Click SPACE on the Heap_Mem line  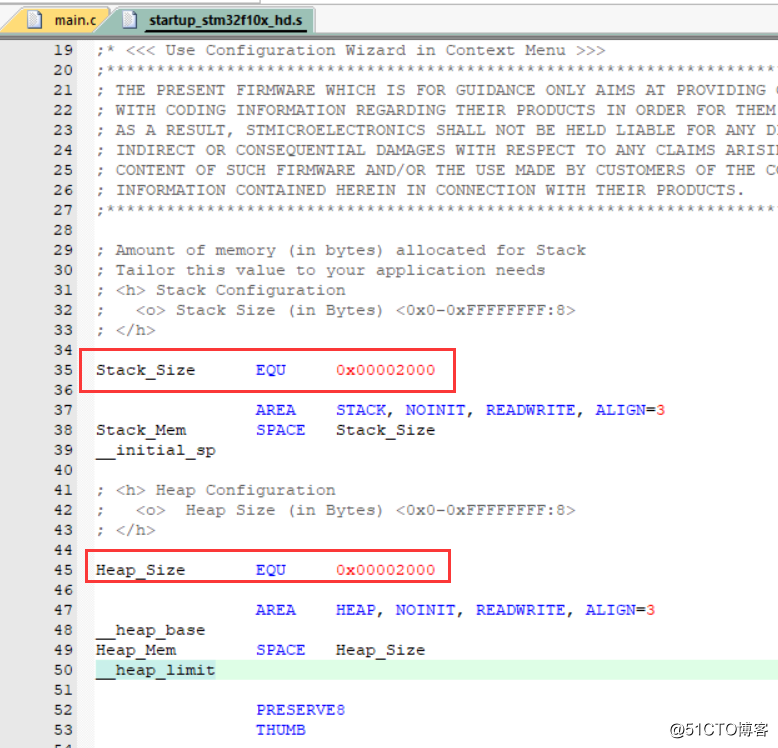[281, 650]
